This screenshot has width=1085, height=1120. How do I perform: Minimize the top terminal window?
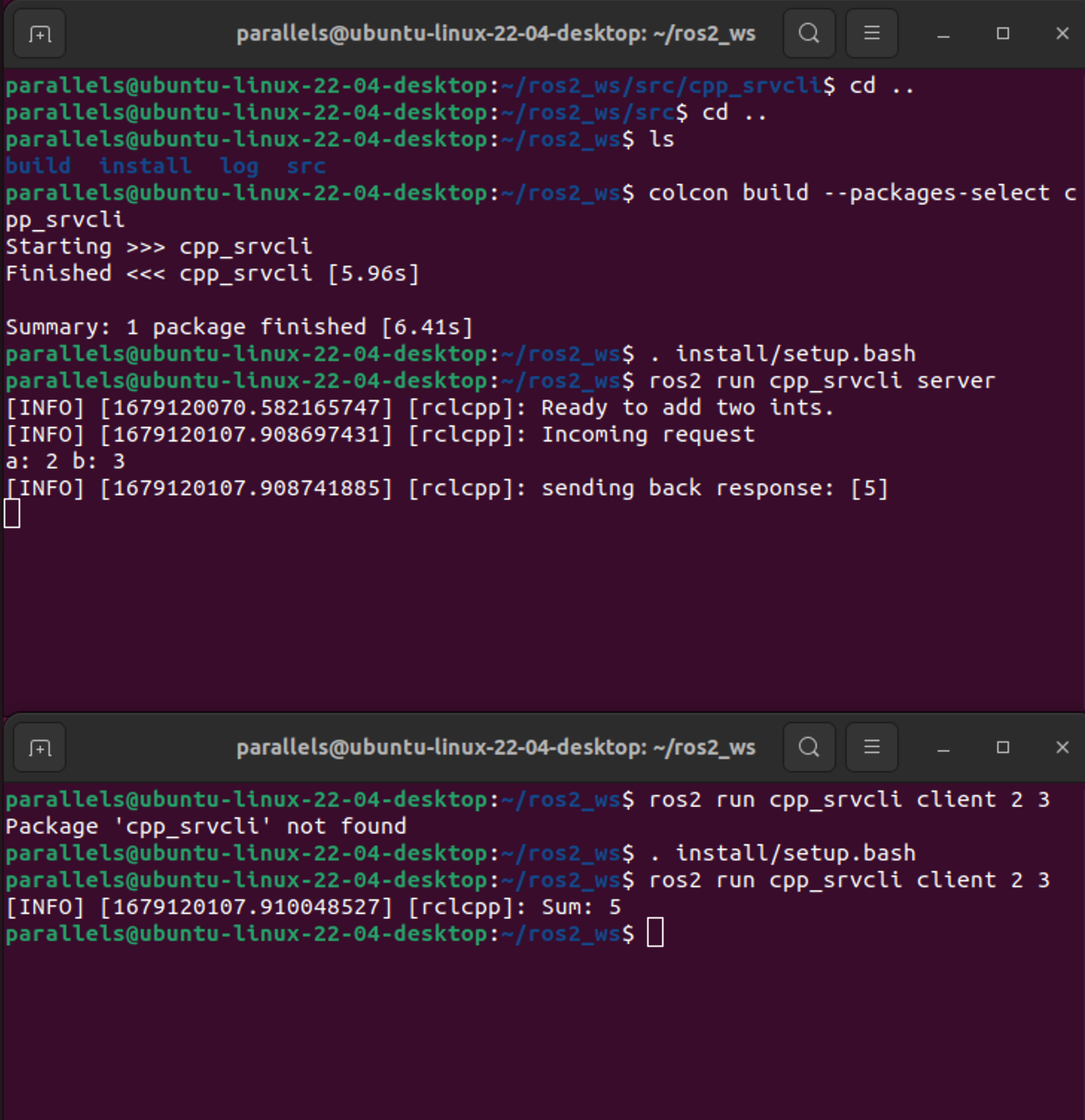(x=943, y=34)
